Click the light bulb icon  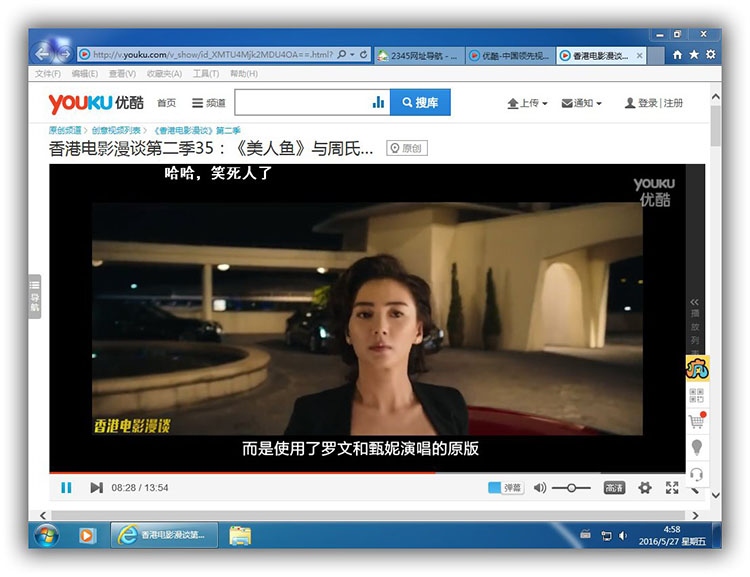[697, 447]
